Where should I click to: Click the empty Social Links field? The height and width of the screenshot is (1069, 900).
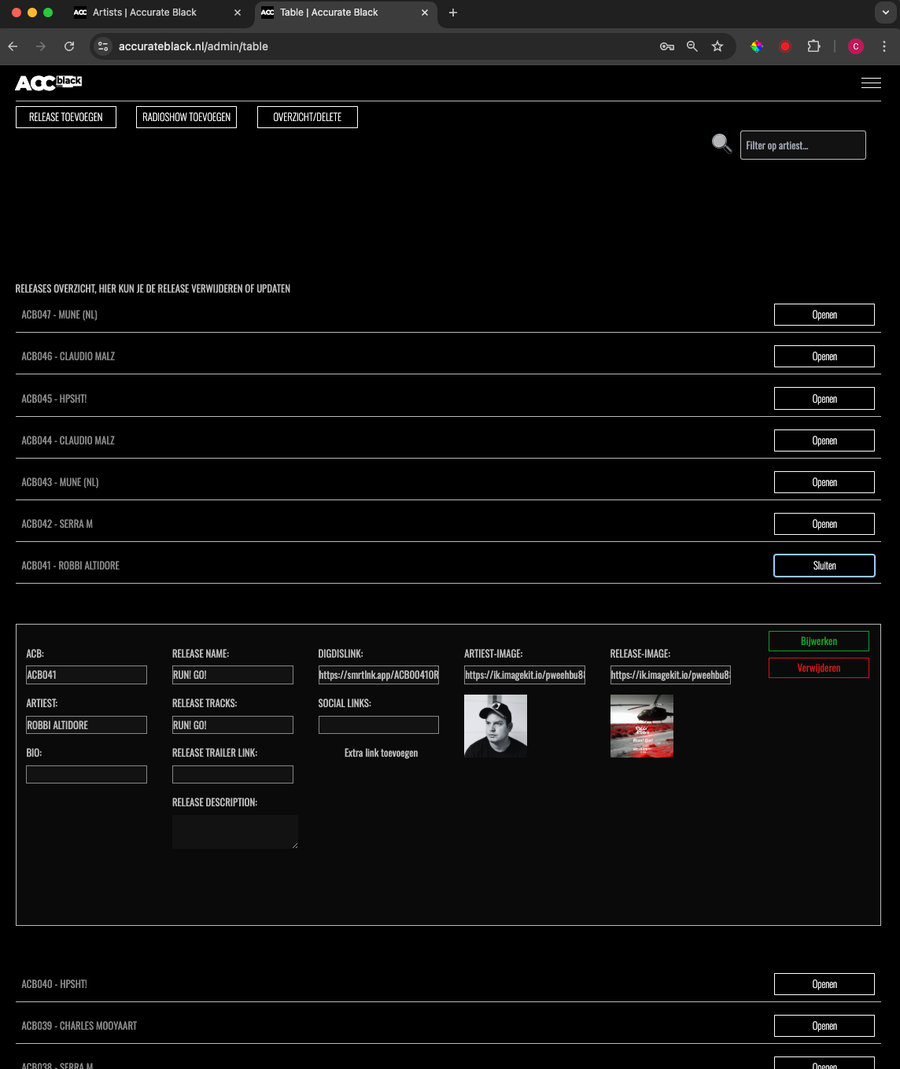pos(378,725)
